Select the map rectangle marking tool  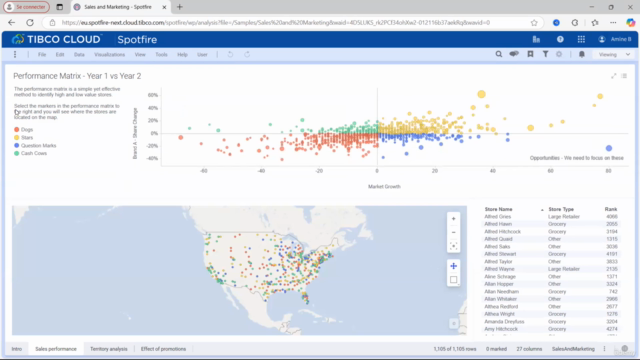(453, 280)
